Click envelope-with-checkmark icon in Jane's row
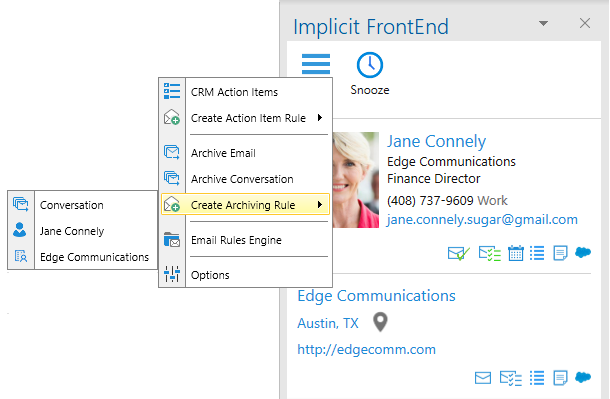 tap(459, 254)
